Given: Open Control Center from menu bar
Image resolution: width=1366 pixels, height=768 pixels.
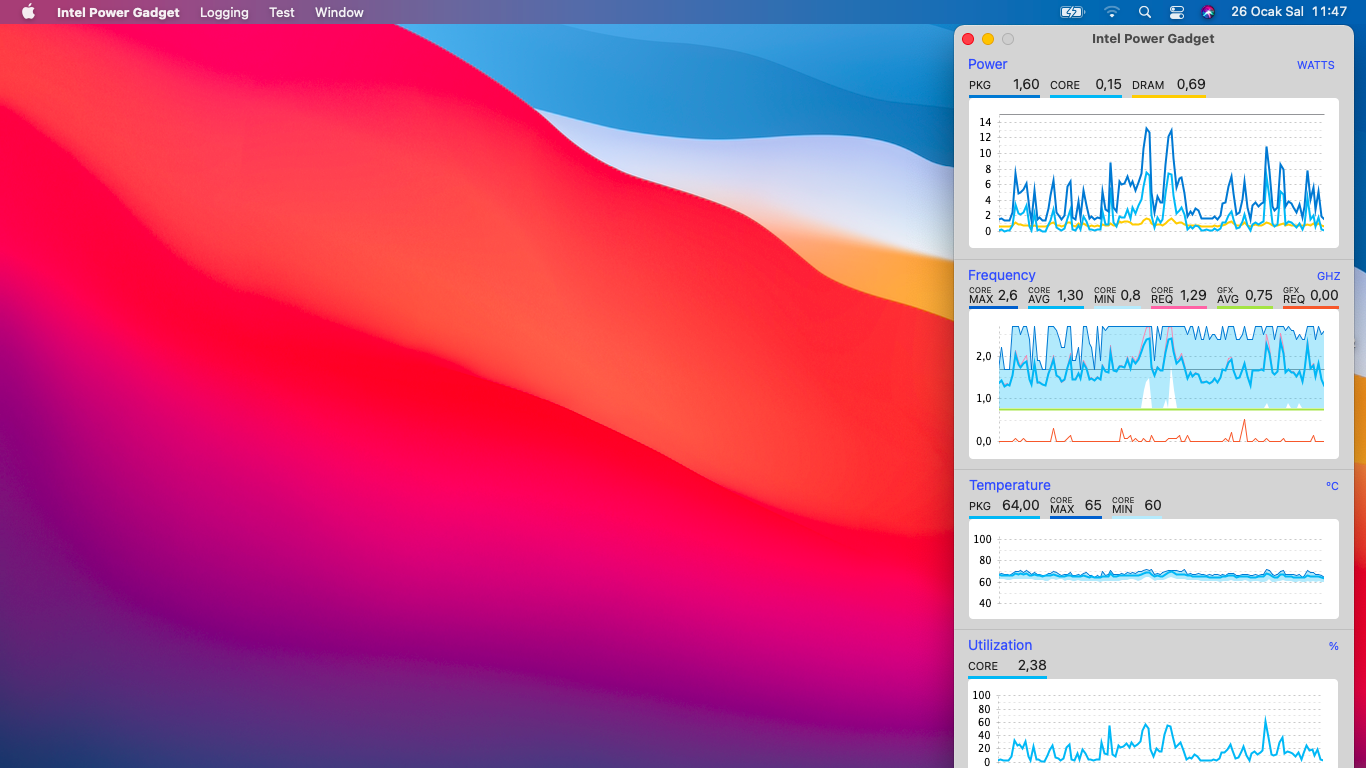Looking at the screenshot, I should [x=1176, y=12].
